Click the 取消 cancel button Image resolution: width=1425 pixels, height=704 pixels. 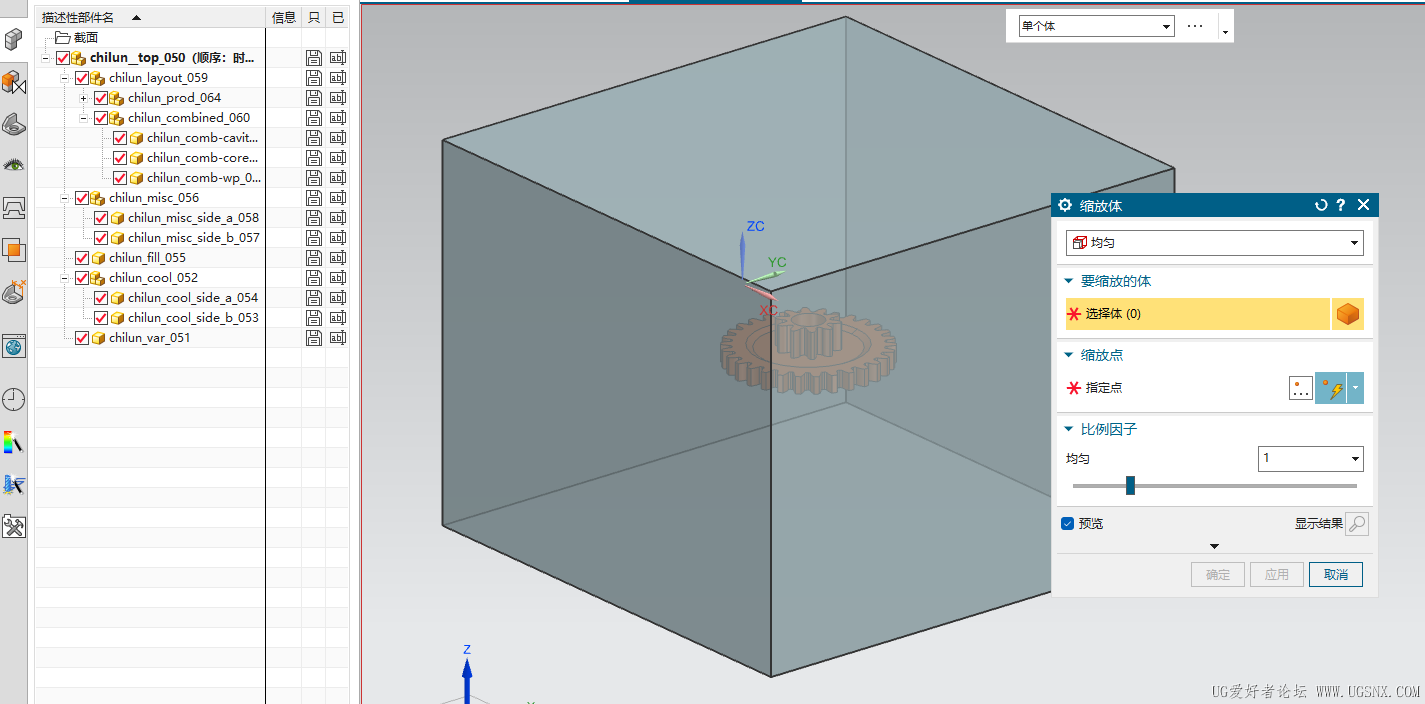(x=1336, y=575)
